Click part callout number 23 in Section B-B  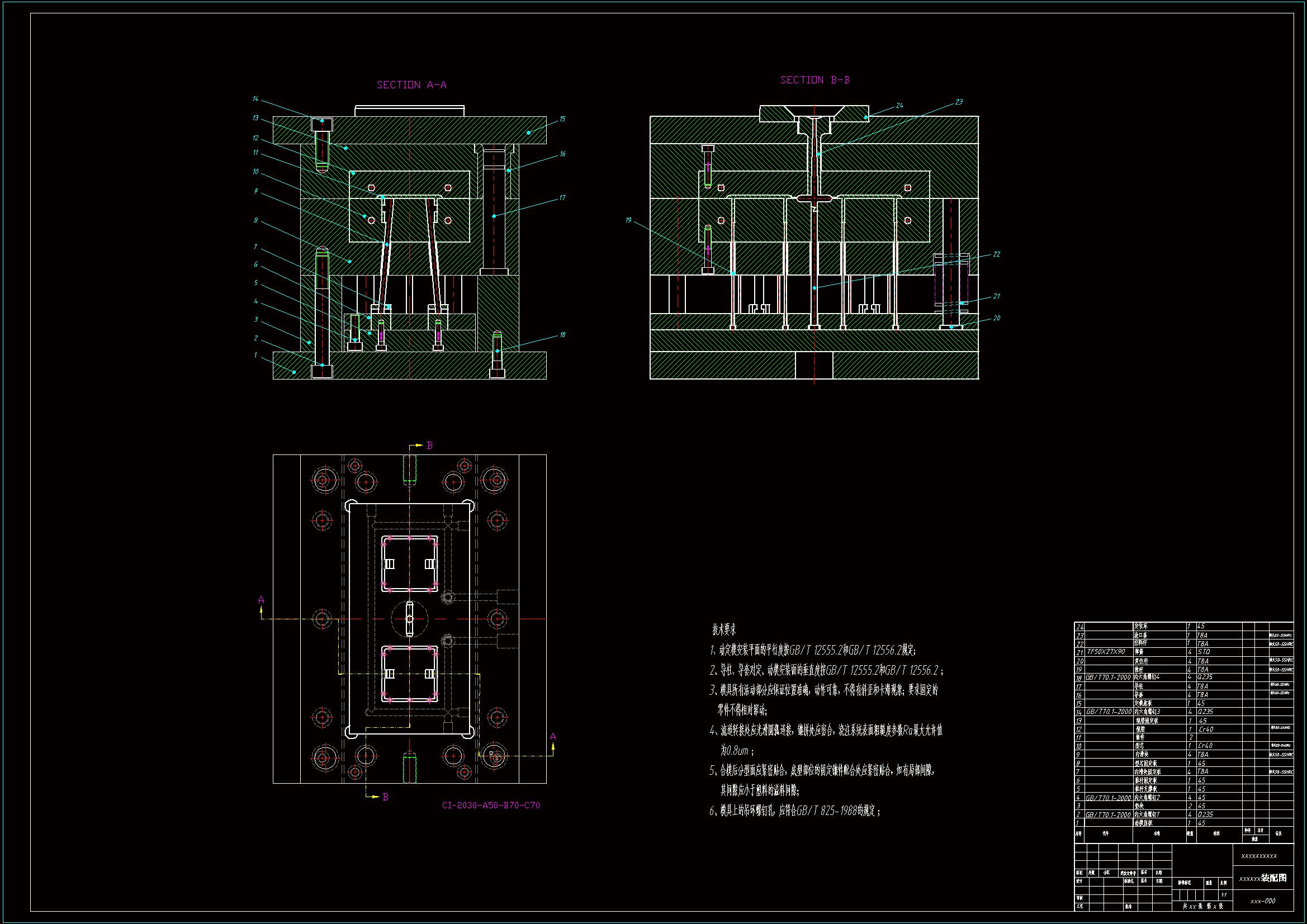pyautogui.click(x=959, y=102)
